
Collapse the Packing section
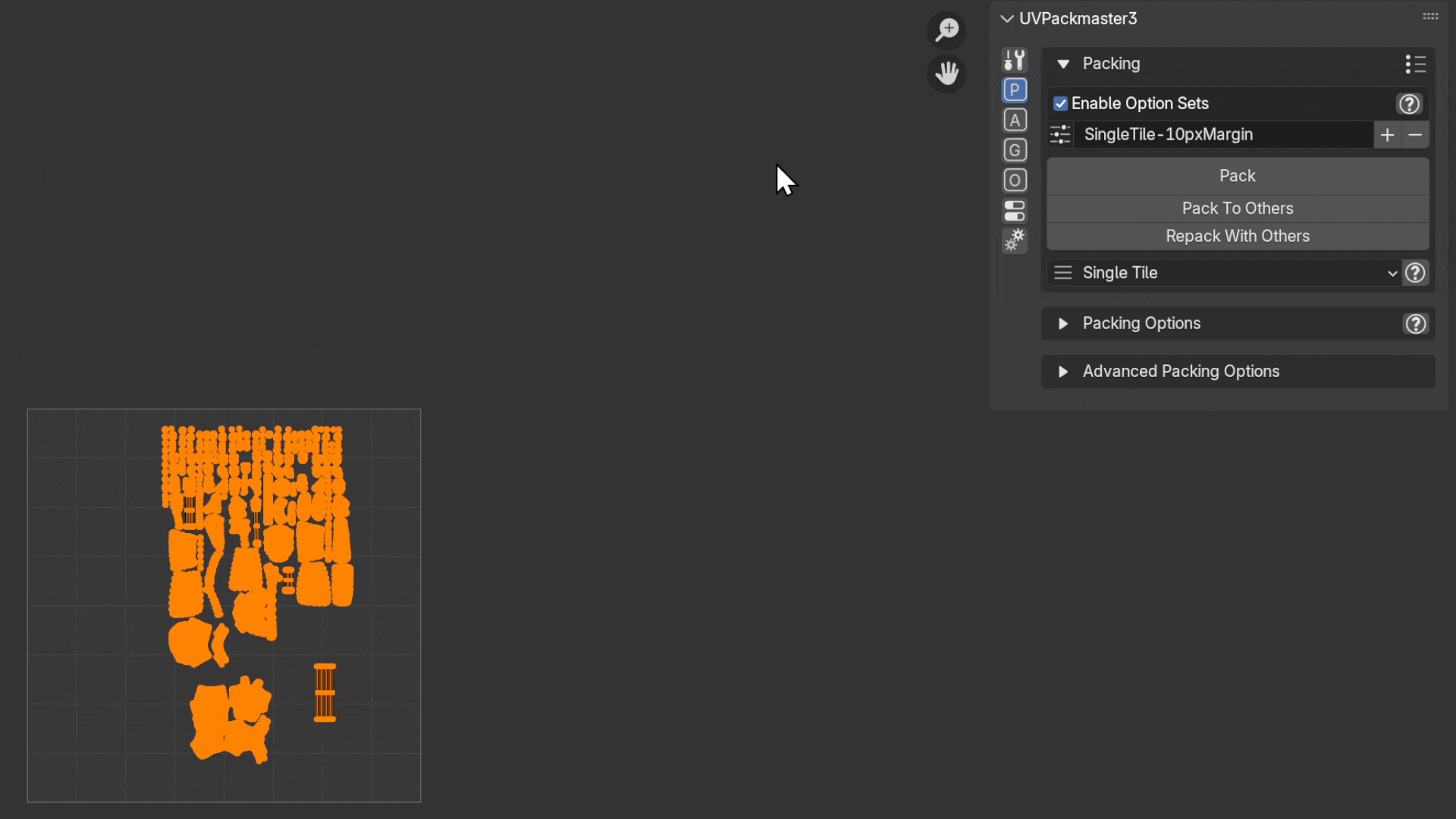click(x=1062, y=64)
